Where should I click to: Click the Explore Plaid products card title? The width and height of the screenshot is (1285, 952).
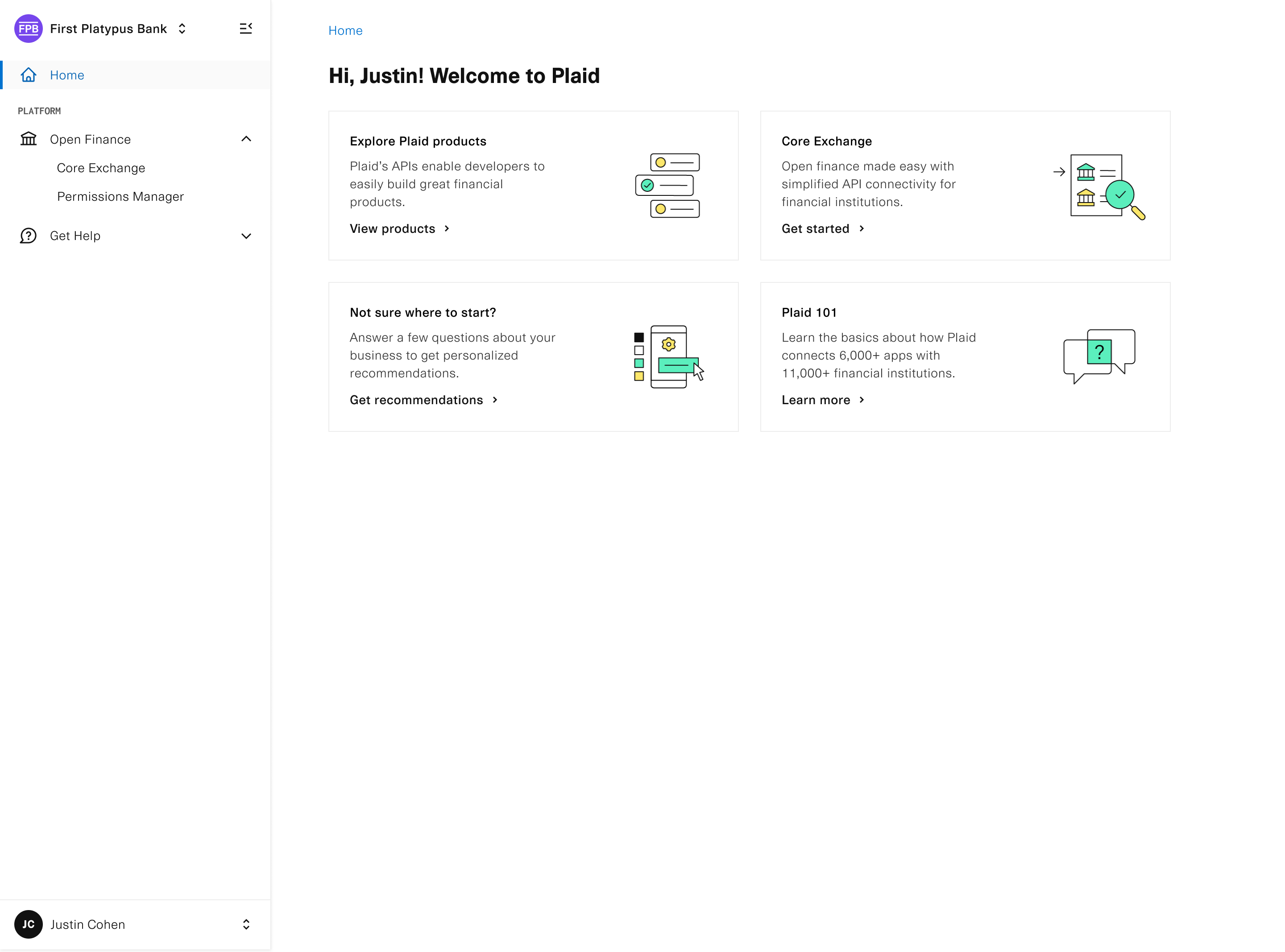coord(418,141)
